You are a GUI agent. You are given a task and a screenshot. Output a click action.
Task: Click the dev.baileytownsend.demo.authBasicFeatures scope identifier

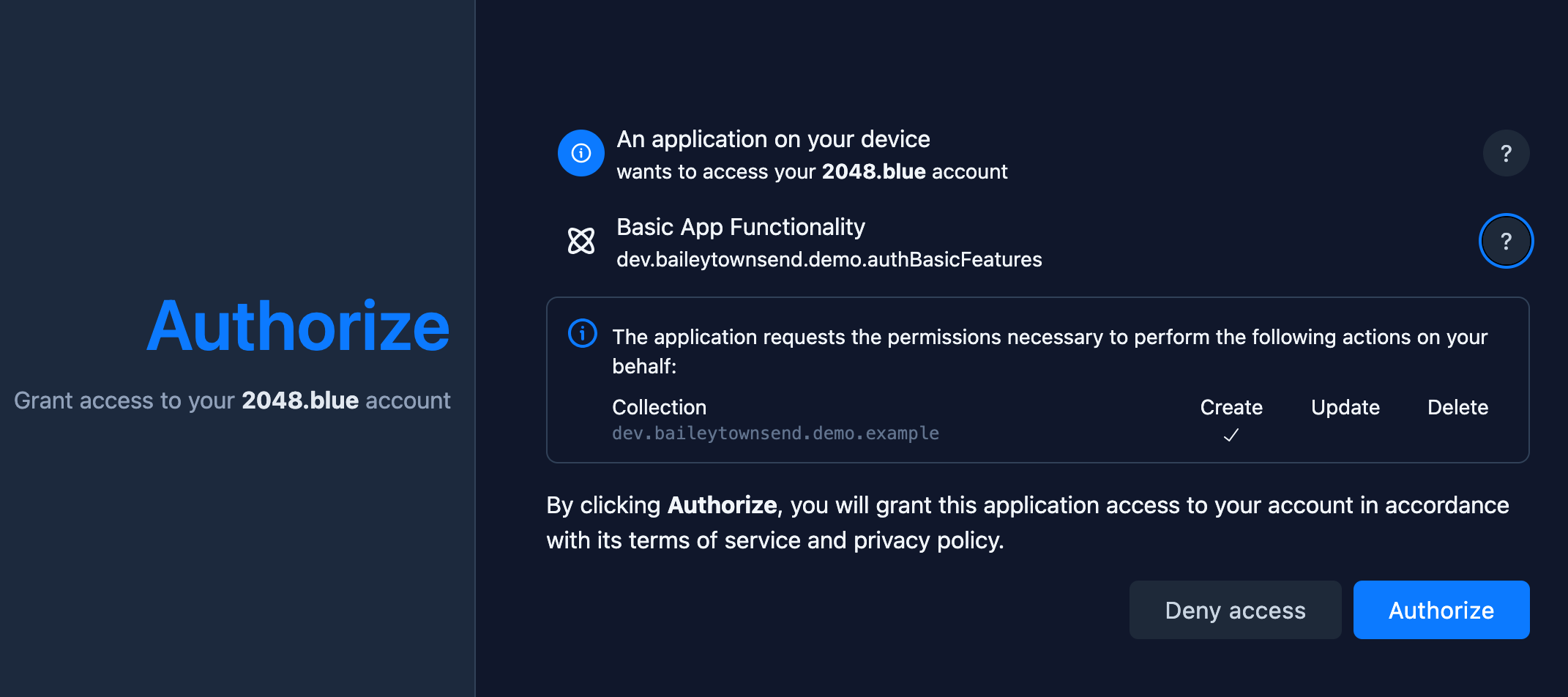829,259
